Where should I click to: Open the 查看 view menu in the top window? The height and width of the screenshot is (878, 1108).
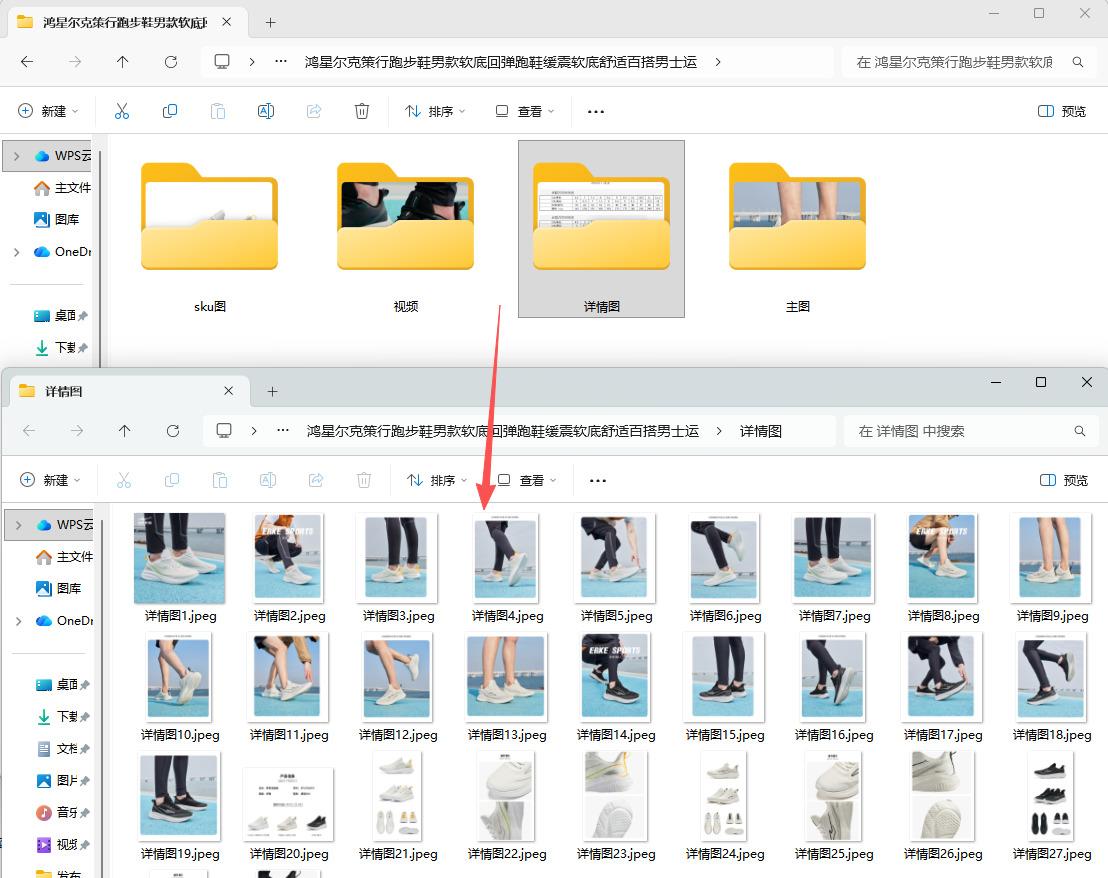pyautogui.click(x=525, y=111)
